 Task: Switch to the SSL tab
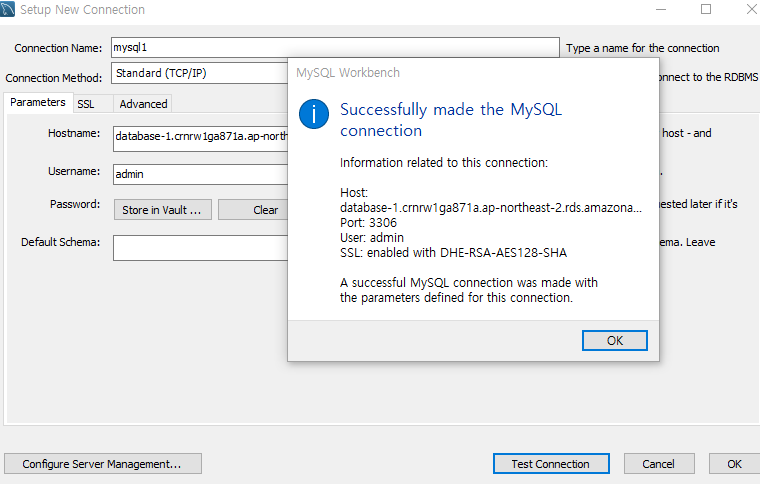click(86, 104)
